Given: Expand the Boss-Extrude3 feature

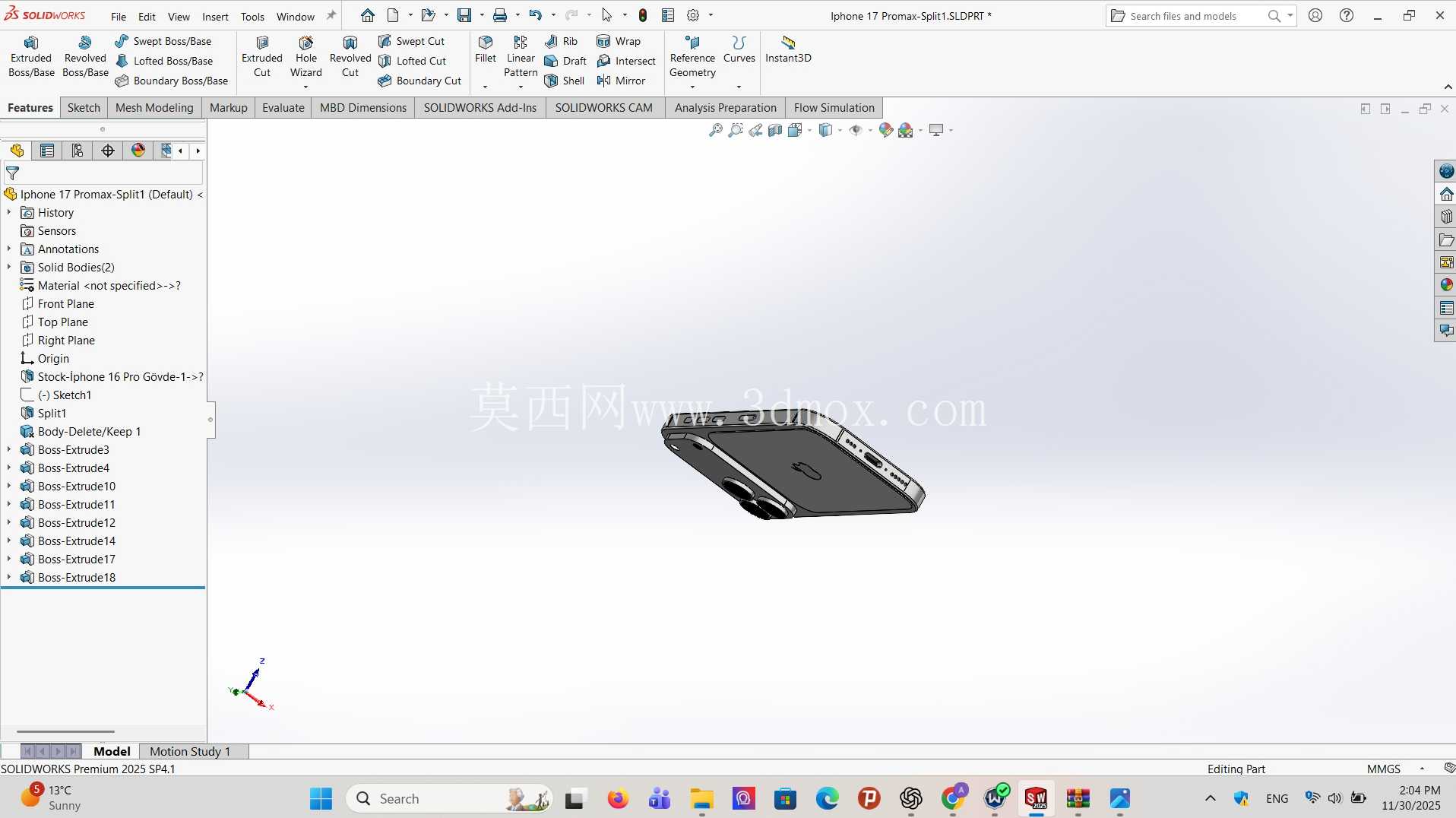Looking at the screenshot, I should point(9,450).
